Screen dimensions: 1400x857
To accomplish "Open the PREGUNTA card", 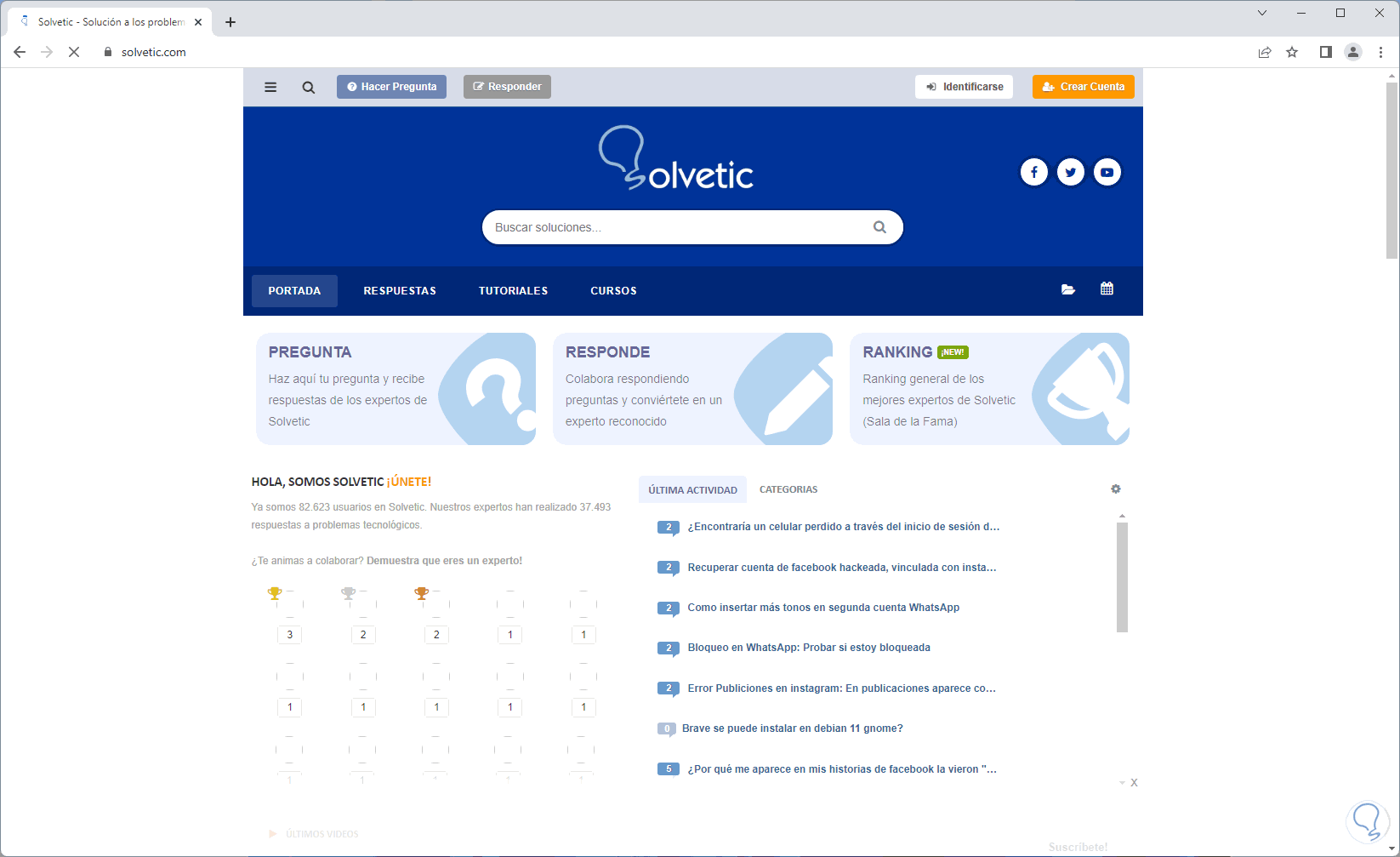I will pos(396,389).
